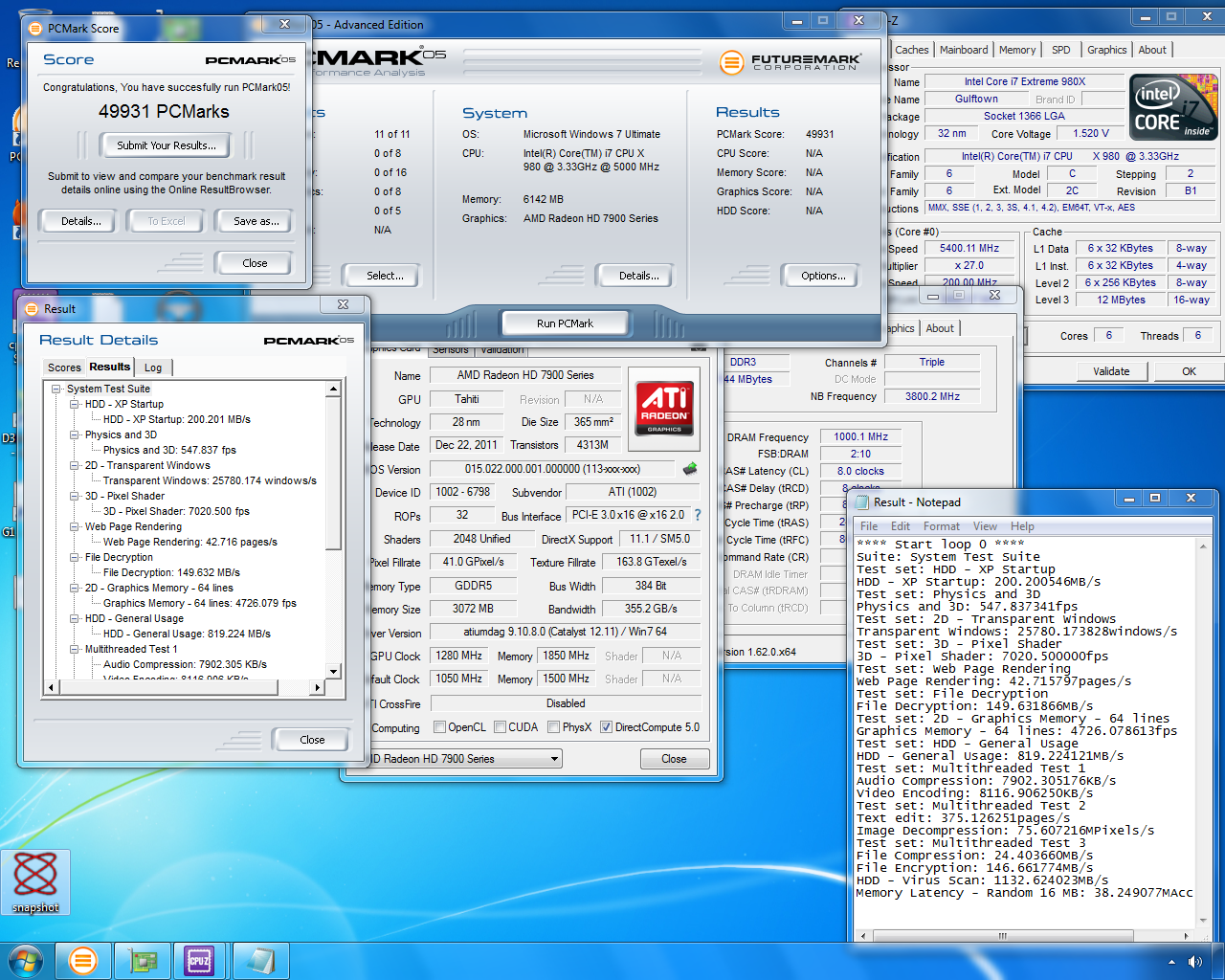Screen dimensions: 1225x980
Task: Switch to the Scores tab
Action: 64,367
